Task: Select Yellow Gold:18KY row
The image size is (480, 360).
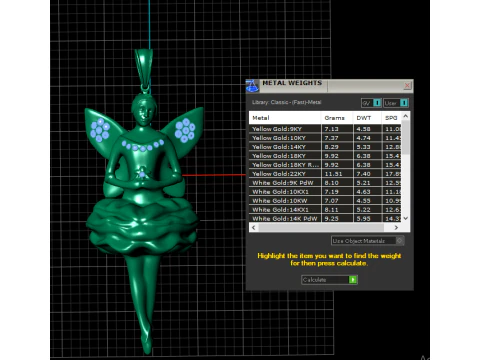Action: coord(325,156)
